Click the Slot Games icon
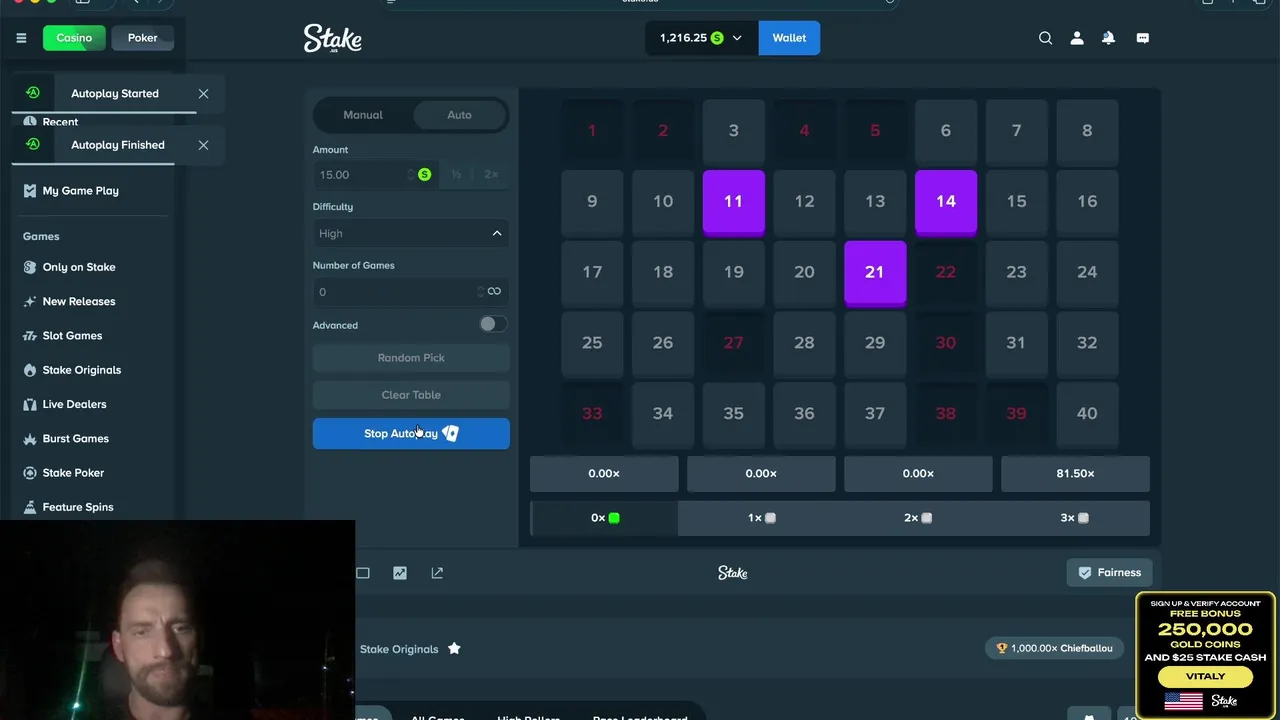Image resolution: width=1280 pixels, height=720 pixels. (30, 336)
